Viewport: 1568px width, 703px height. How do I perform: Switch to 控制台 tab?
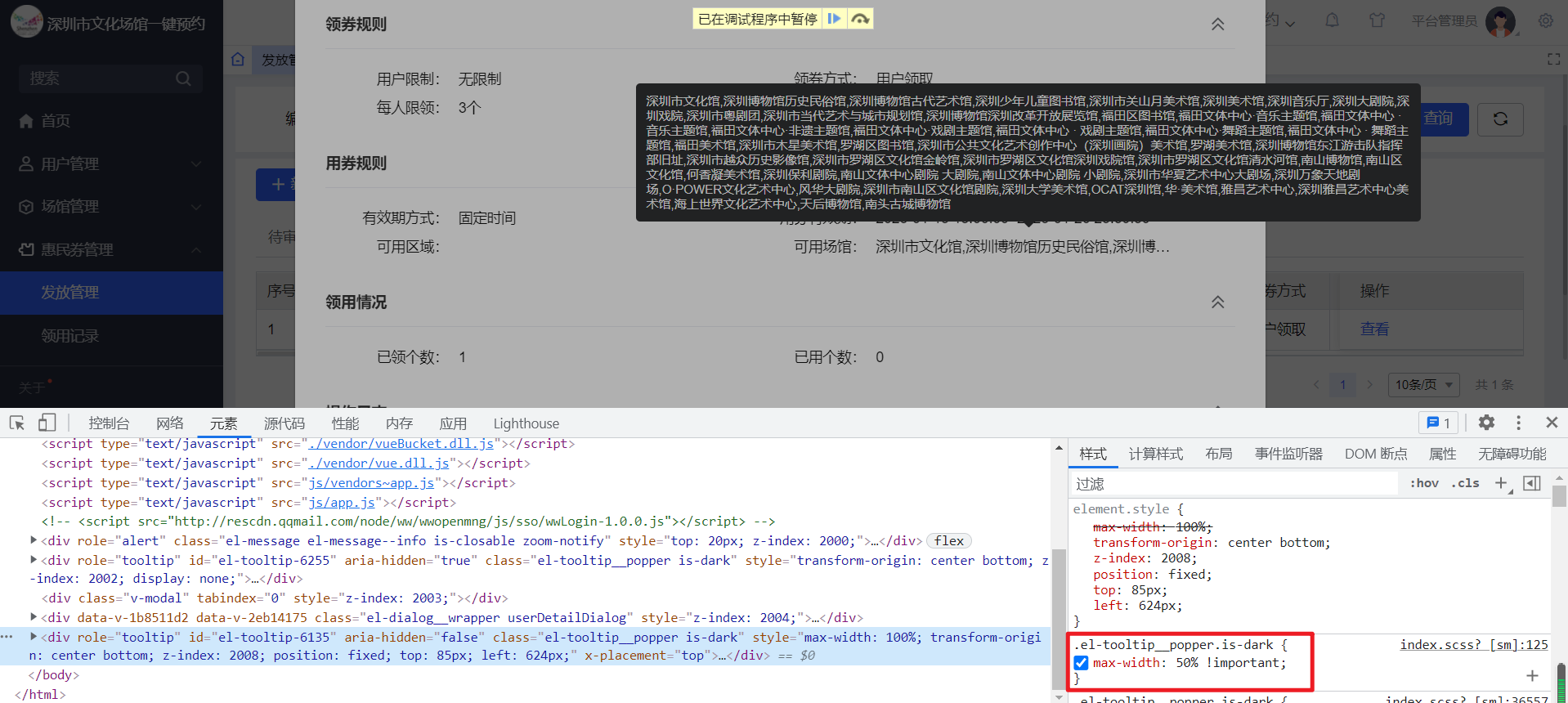(x=109, y=423)
